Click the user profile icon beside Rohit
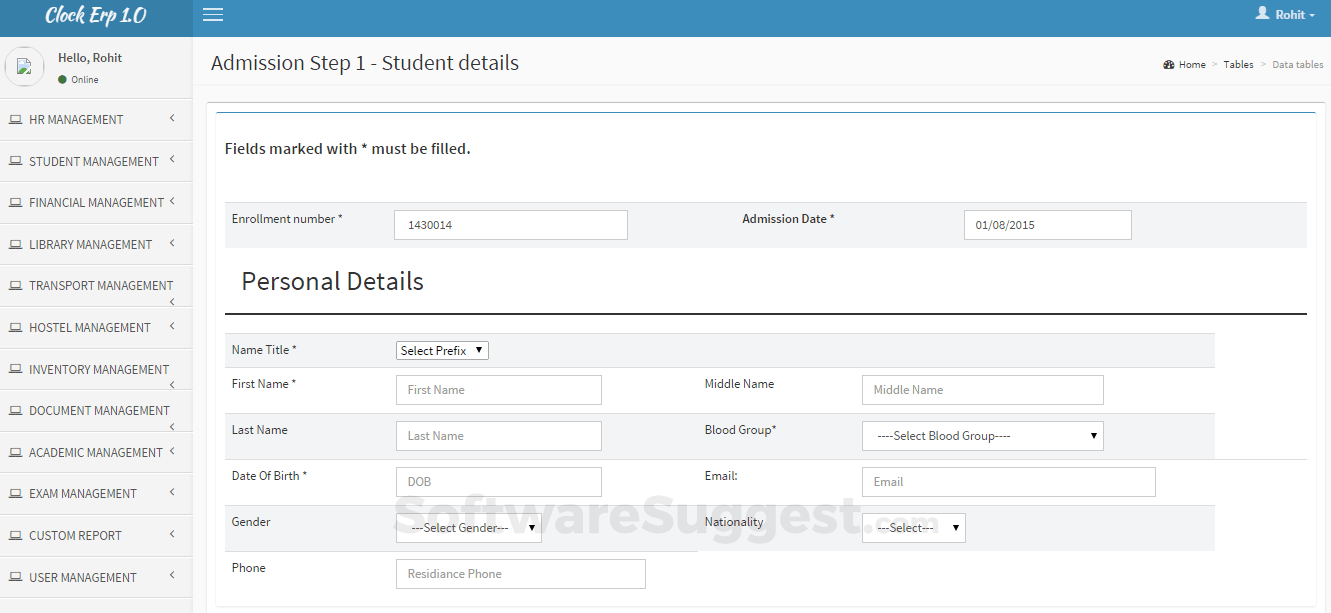 coord(1262,14)
